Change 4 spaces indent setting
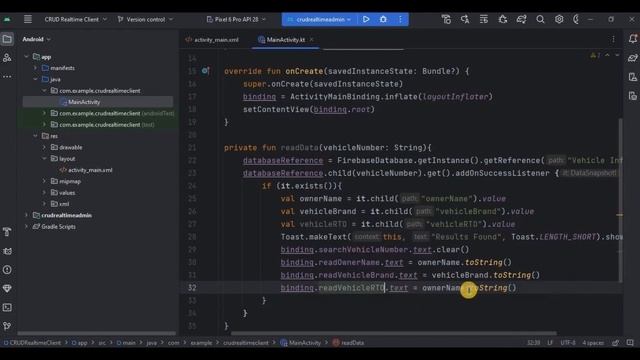640x360 pixels. coord(593,343)
